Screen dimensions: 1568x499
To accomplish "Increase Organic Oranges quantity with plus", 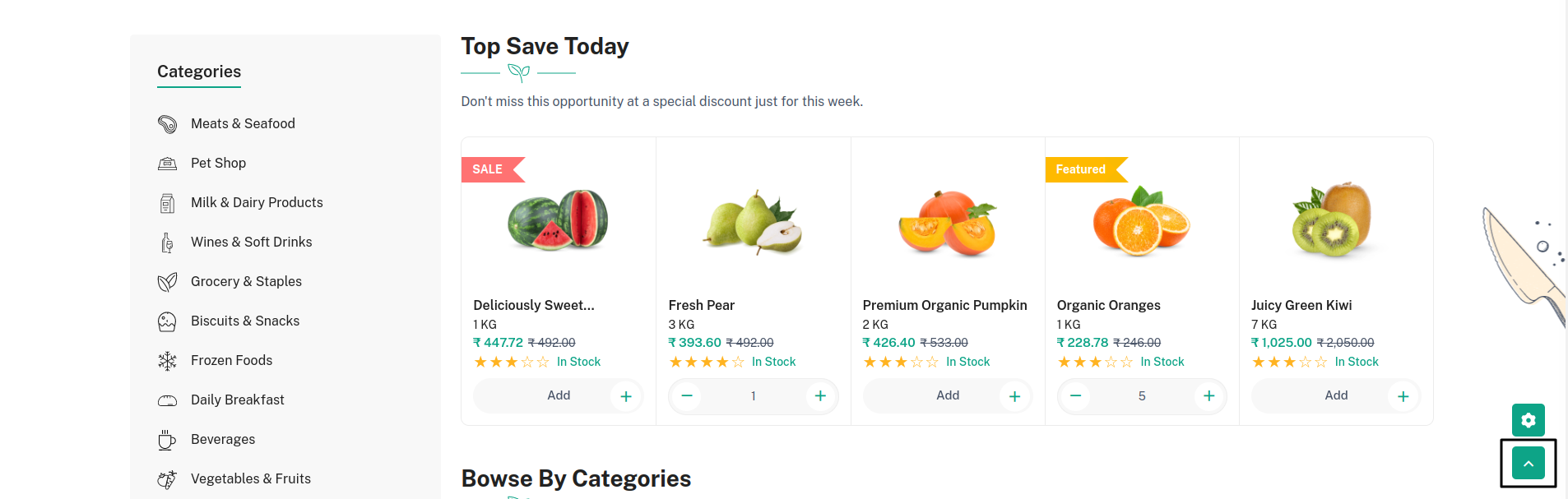I will coord(1208,396).
